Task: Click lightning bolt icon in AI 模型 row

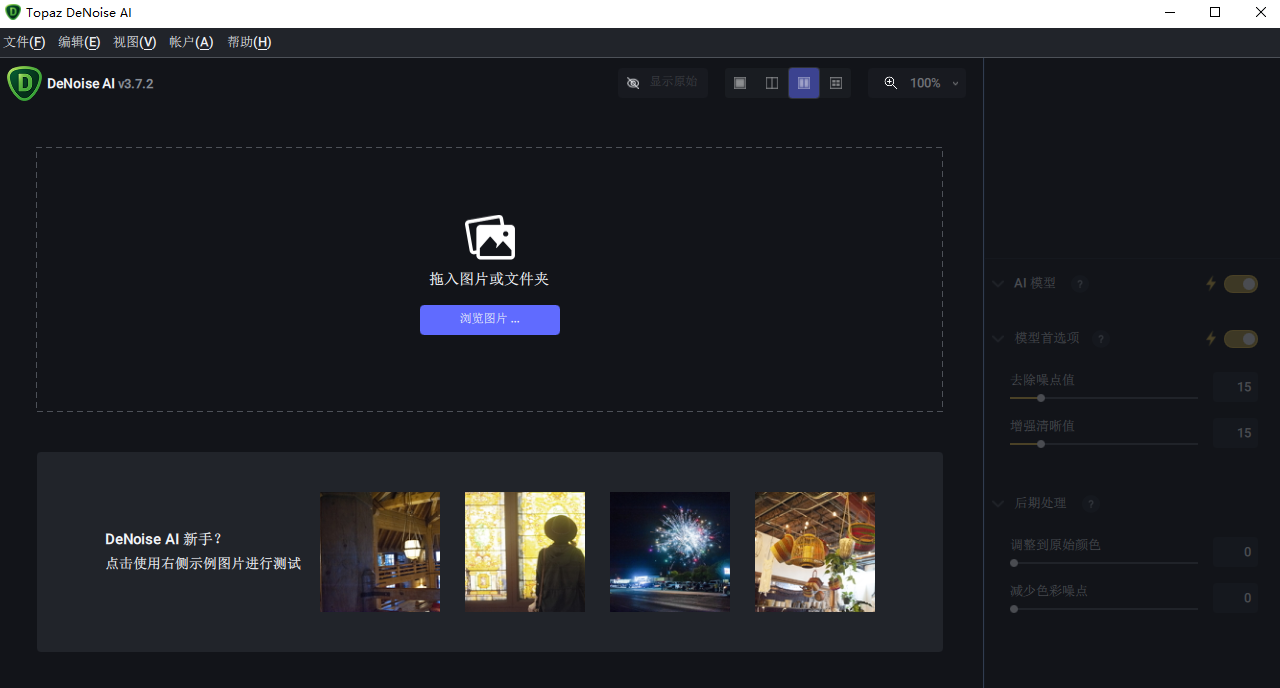Action: click(1211, 284)
